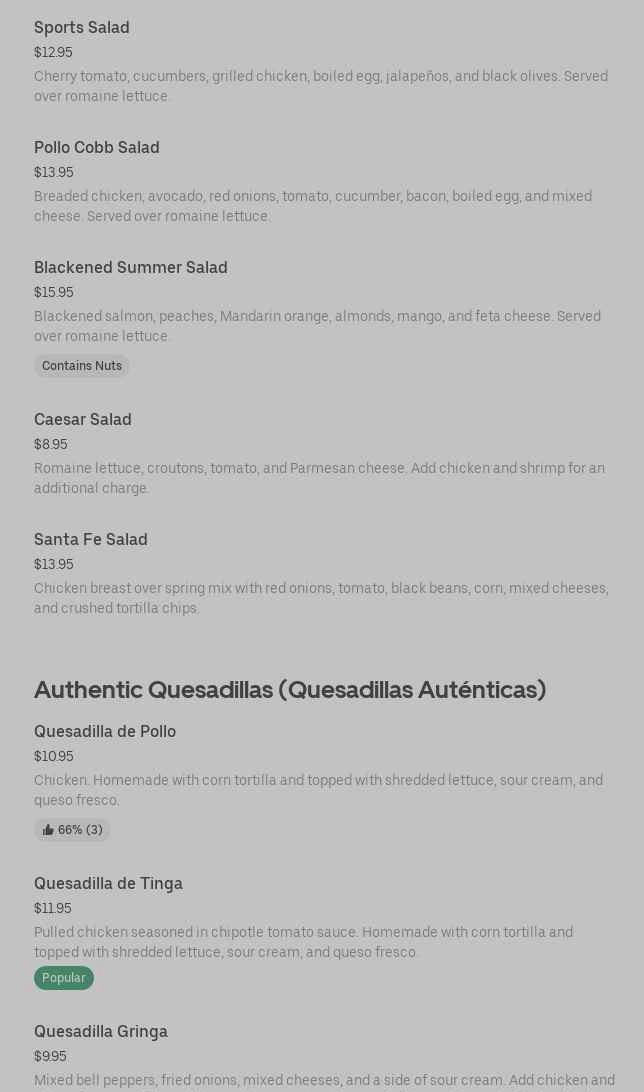Viewport: 644px width, 1092px height.
Task: Select the Pollo Cobb Salad title
Action: [x=97, y=147]
